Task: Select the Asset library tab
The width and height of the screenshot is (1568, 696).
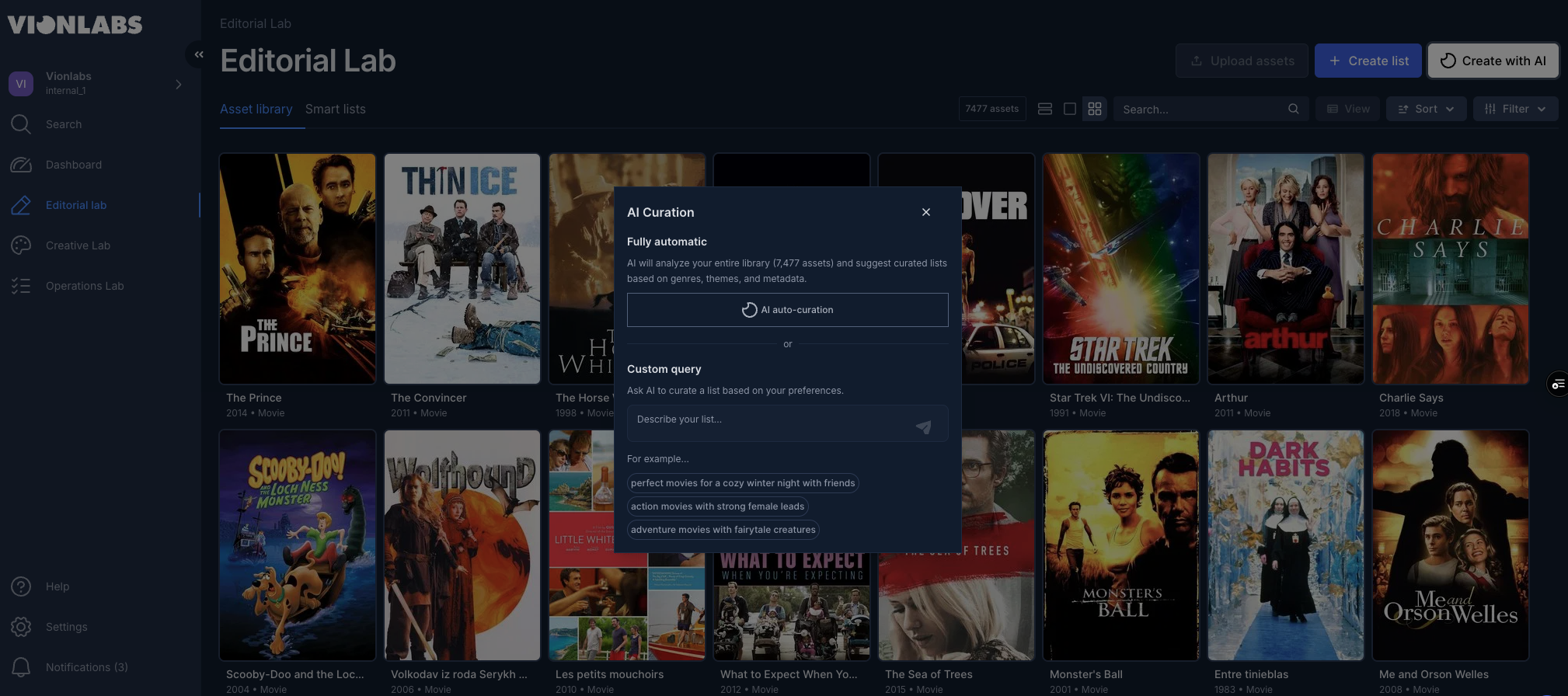Action: pyautogui.click(x=256, y=110)
